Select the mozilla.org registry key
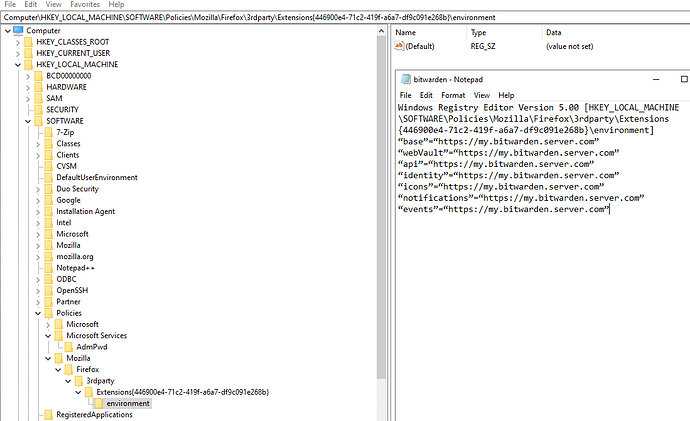The width and height of the screenshot is (690, 421). (x=75, y=256)
